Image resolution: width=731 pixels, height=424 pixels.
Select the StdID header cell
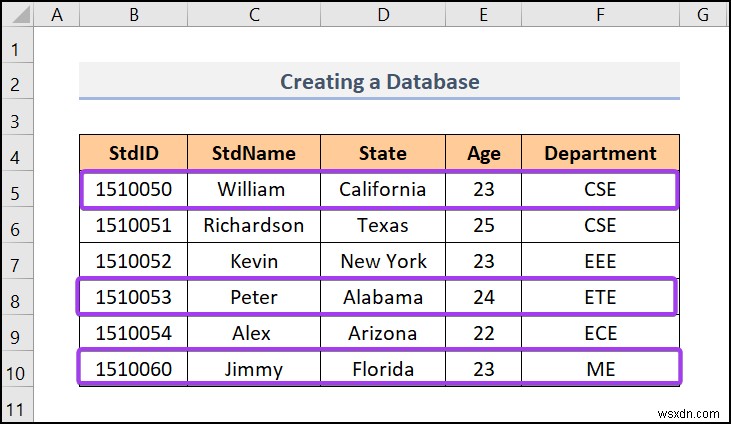tap(133, 153)
